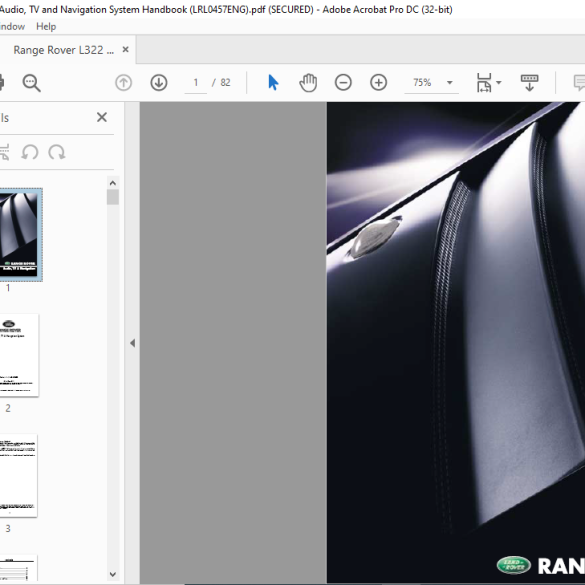Click the thumbnails scrollbar down arrow

pyautogui.click(x=113, y=574)
